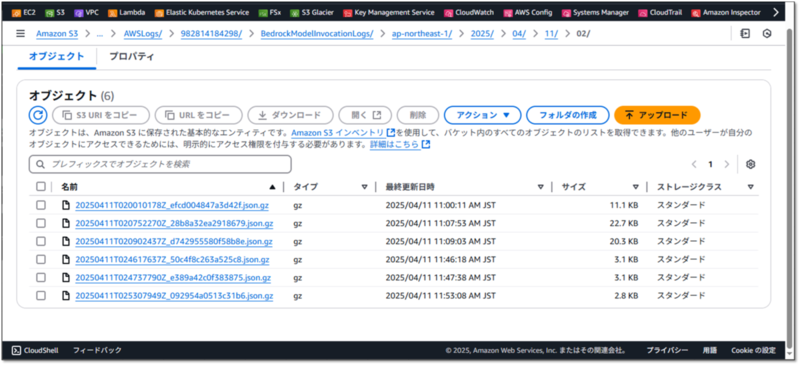Select checkbox for d742955580f58b8e file
The width and height of the screenshot is (800, 365).
(41, 241)
